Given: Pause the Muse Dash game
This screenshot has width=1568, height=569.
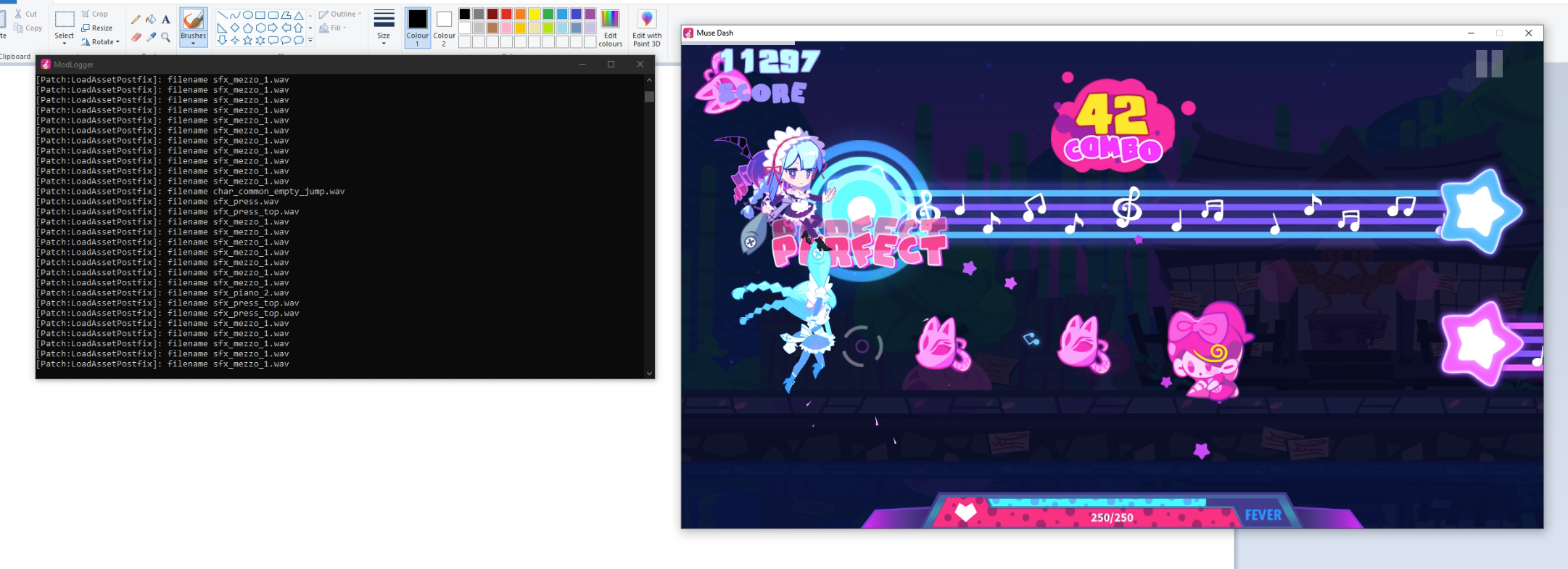Looking at the screenshot, I should tap(1489, 63).
